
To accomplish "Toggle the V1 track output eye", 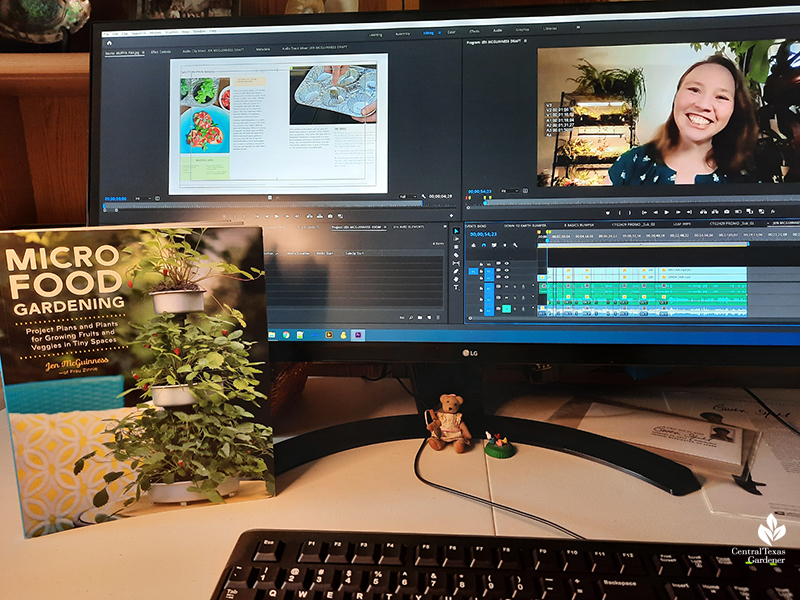I will [507, 277].
